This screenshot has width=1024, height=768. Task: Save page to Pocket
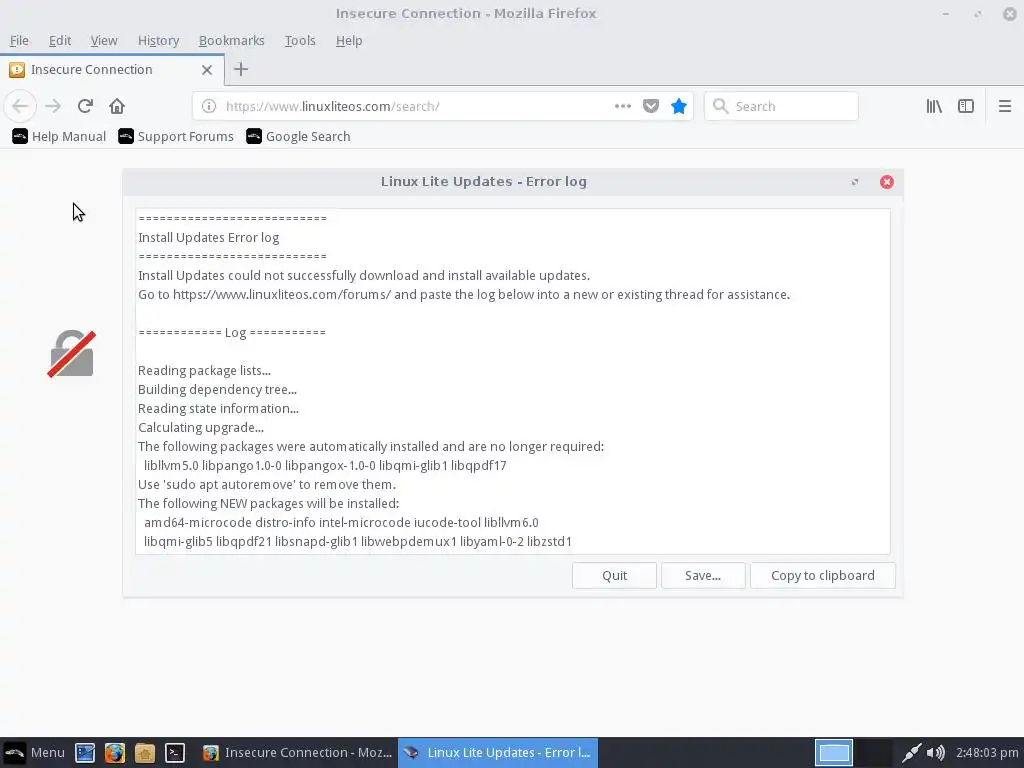pos(650,106)
